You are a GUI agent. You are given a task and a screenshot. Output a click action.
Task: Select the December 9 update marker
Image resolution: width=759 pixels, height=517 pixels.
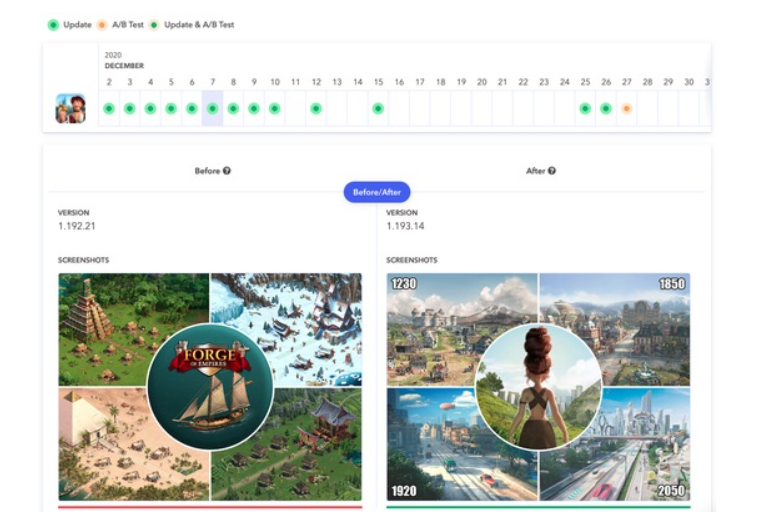[x=254, y=108]
